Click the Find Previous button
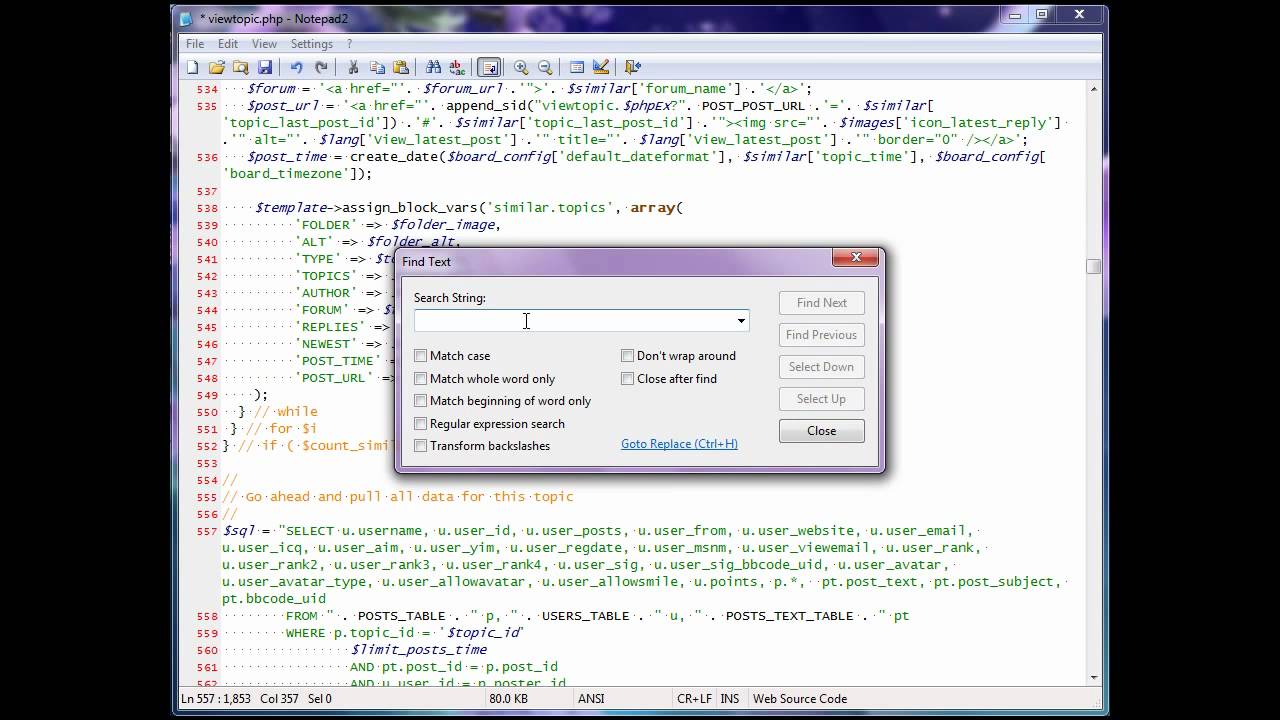This screenshot has width=1280, height=720. coord(822,335)
